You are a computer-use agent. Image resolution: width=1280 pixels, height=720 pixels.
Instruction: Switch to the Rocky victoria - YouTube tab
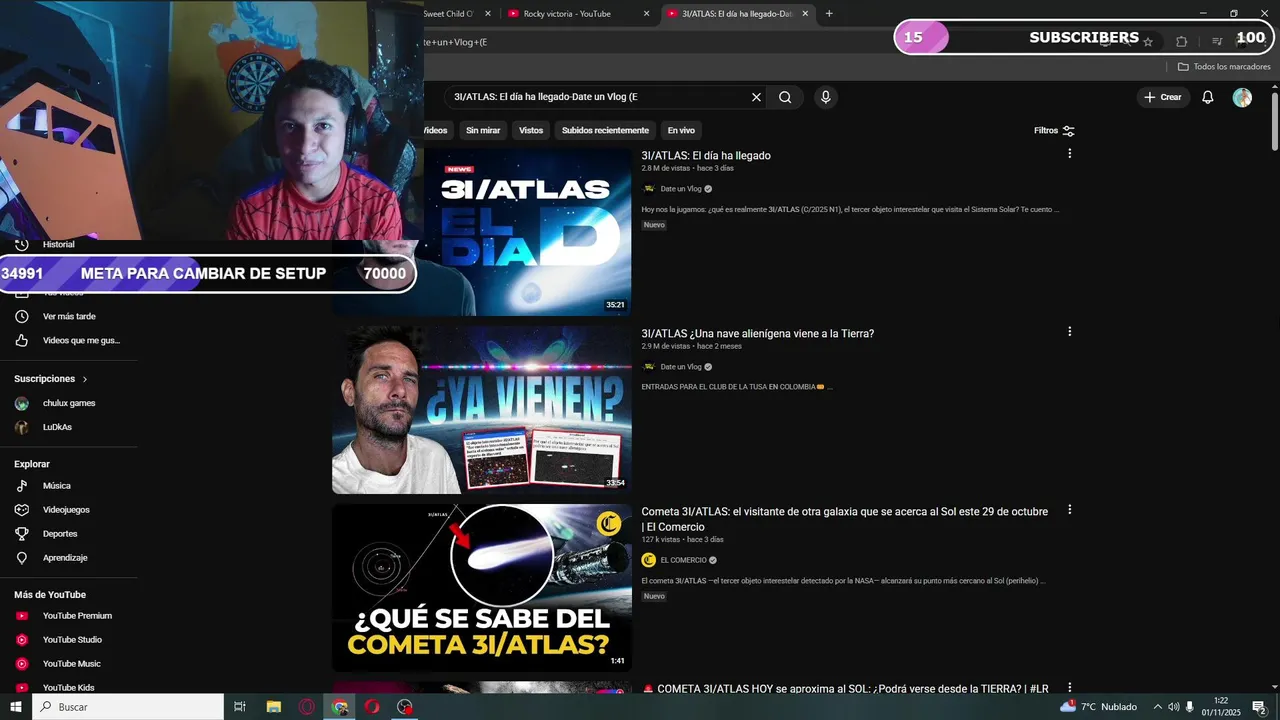pyautogui.click(x=567, y=14)
